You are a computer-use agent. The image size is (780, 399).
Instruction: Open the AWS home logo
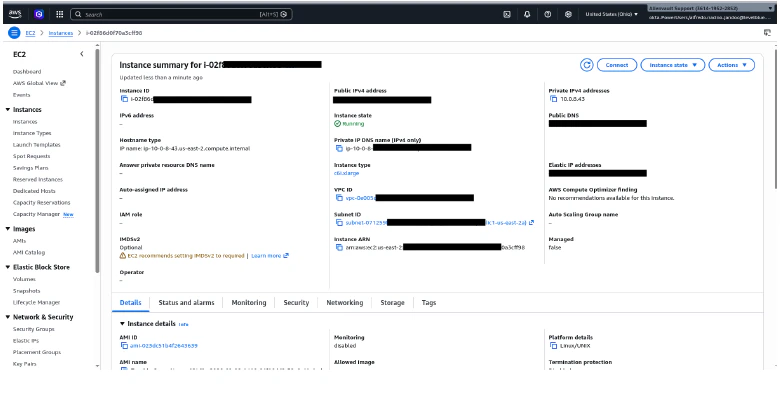coord(14,14)
